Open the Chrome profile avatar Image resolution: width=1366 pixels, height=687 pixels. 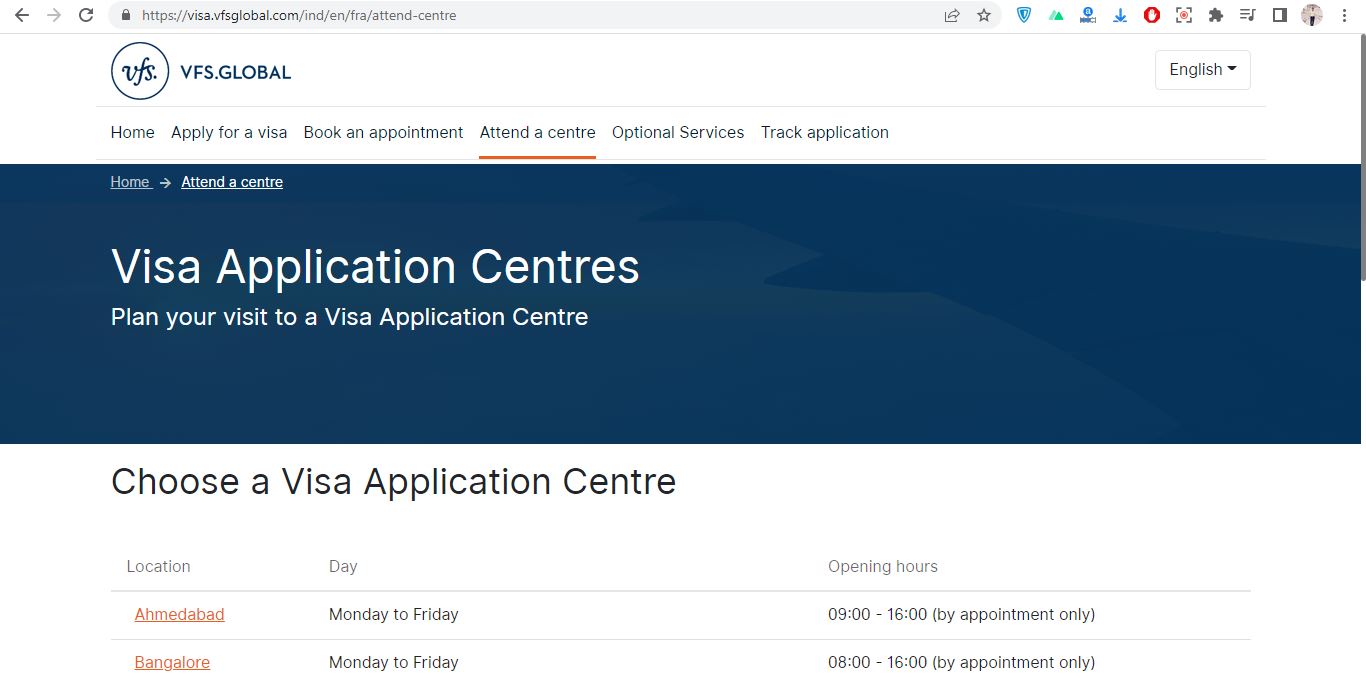point(1312,15)
